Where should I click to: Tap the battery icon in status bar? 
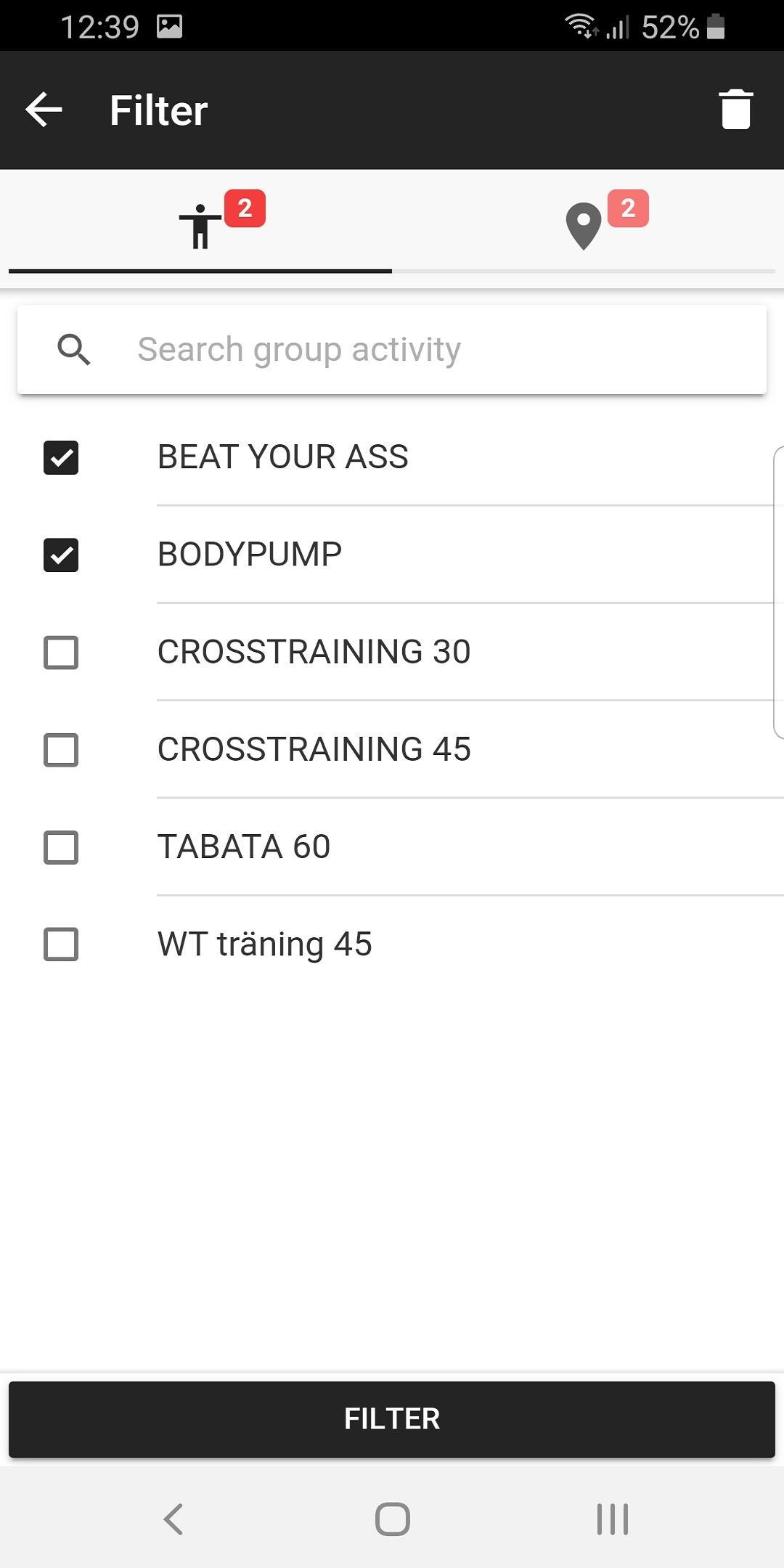click(x=716, y=27)
